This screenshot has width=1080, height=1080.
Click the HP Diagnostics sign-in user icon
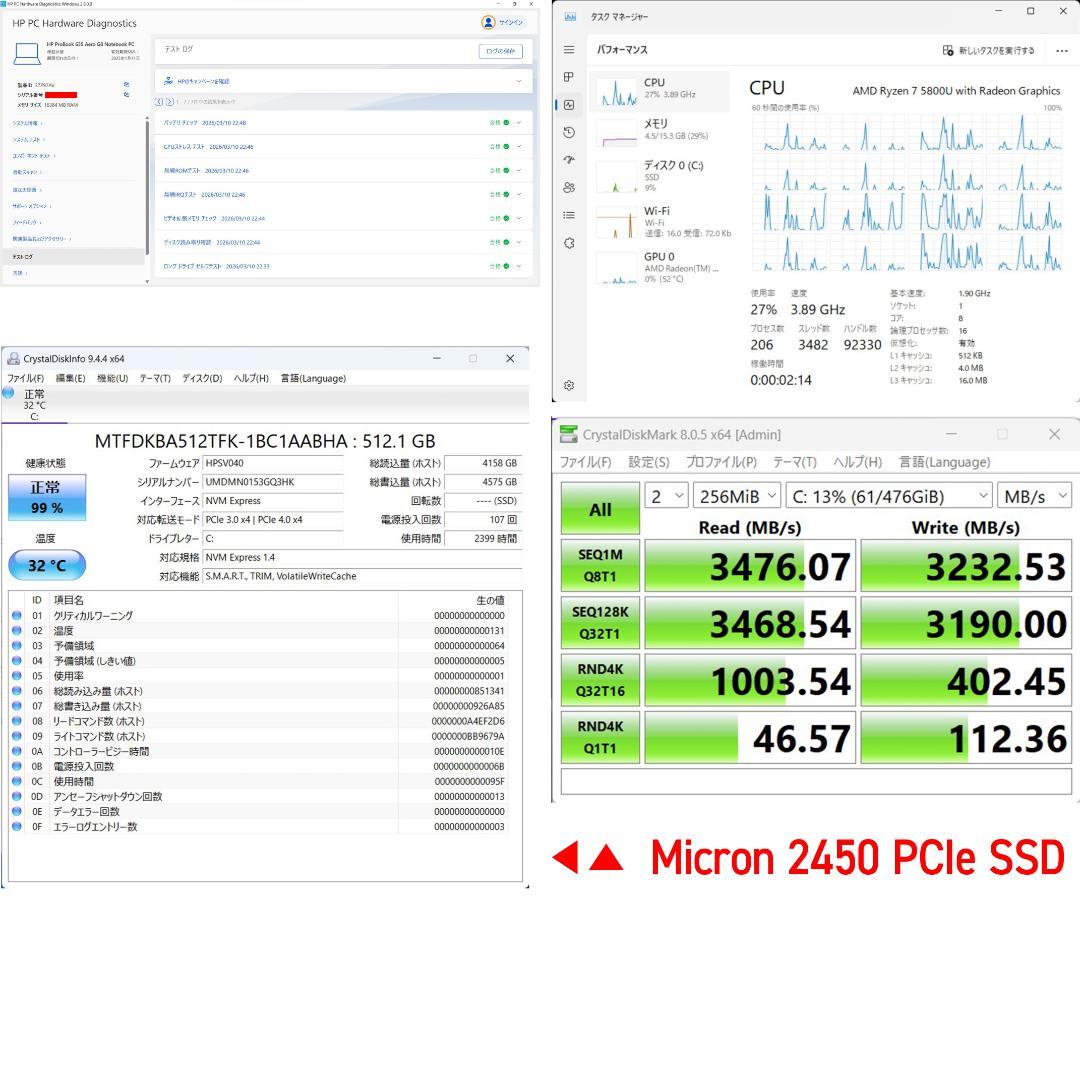click(488, 22)
